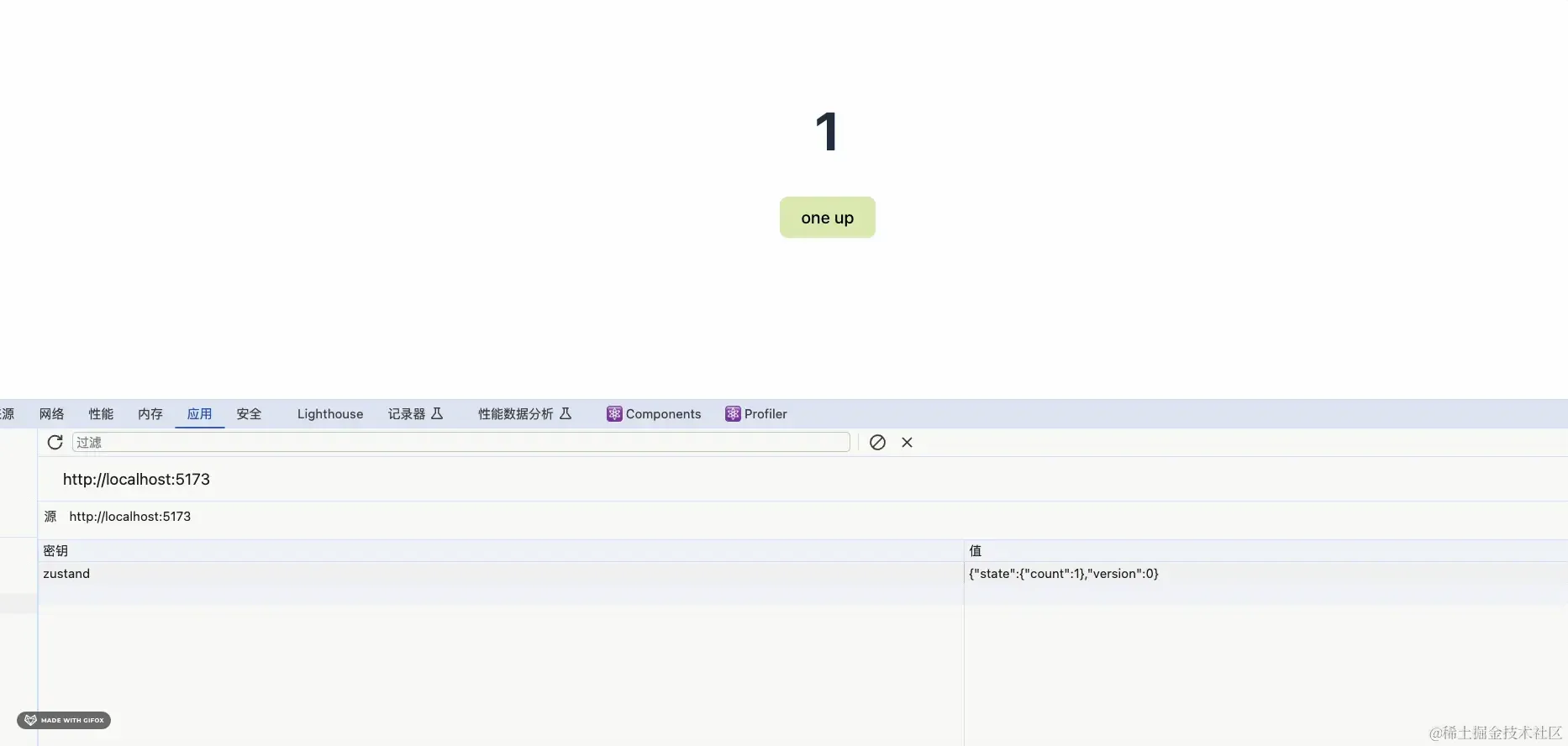
Task: Click the 值 column header
Action: 1265,551
